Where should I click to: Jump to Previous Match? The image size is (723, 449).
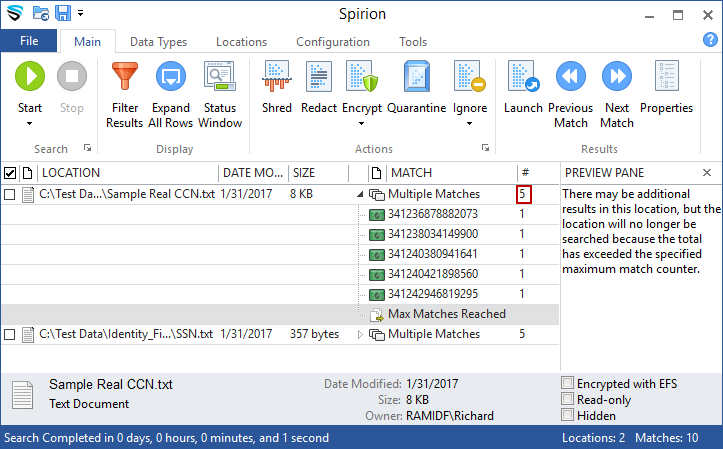click(x=570, y=78)
